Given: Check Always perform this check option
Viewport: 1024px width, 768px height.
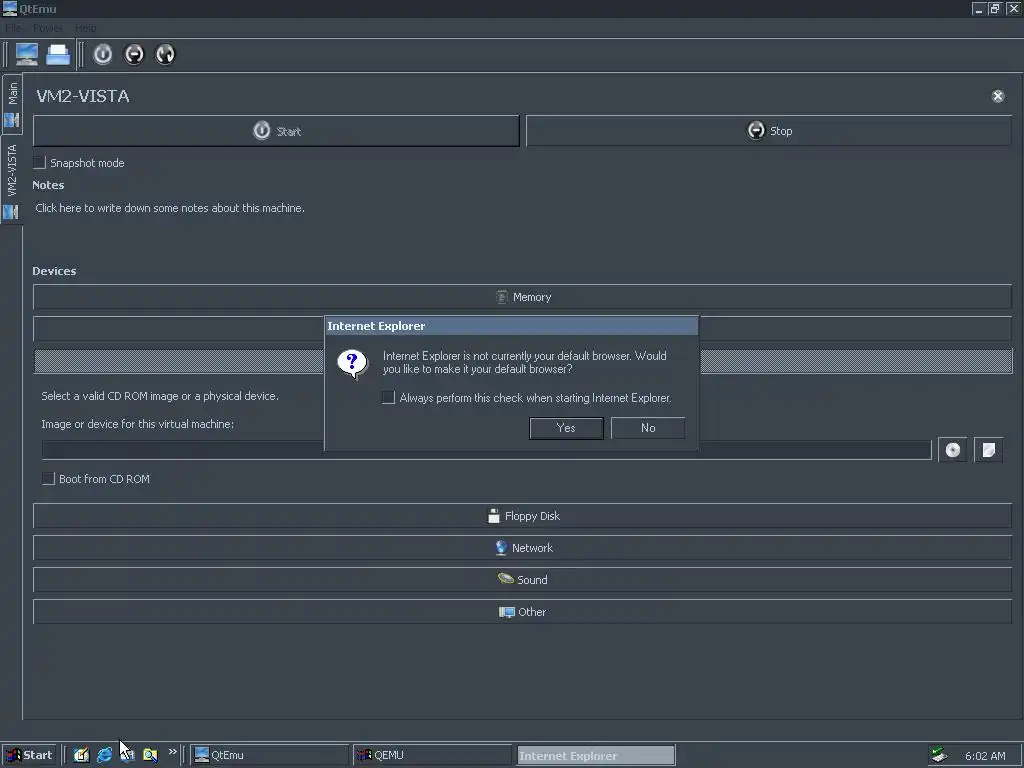Looking at the screenshot, I should pos(389,398).
